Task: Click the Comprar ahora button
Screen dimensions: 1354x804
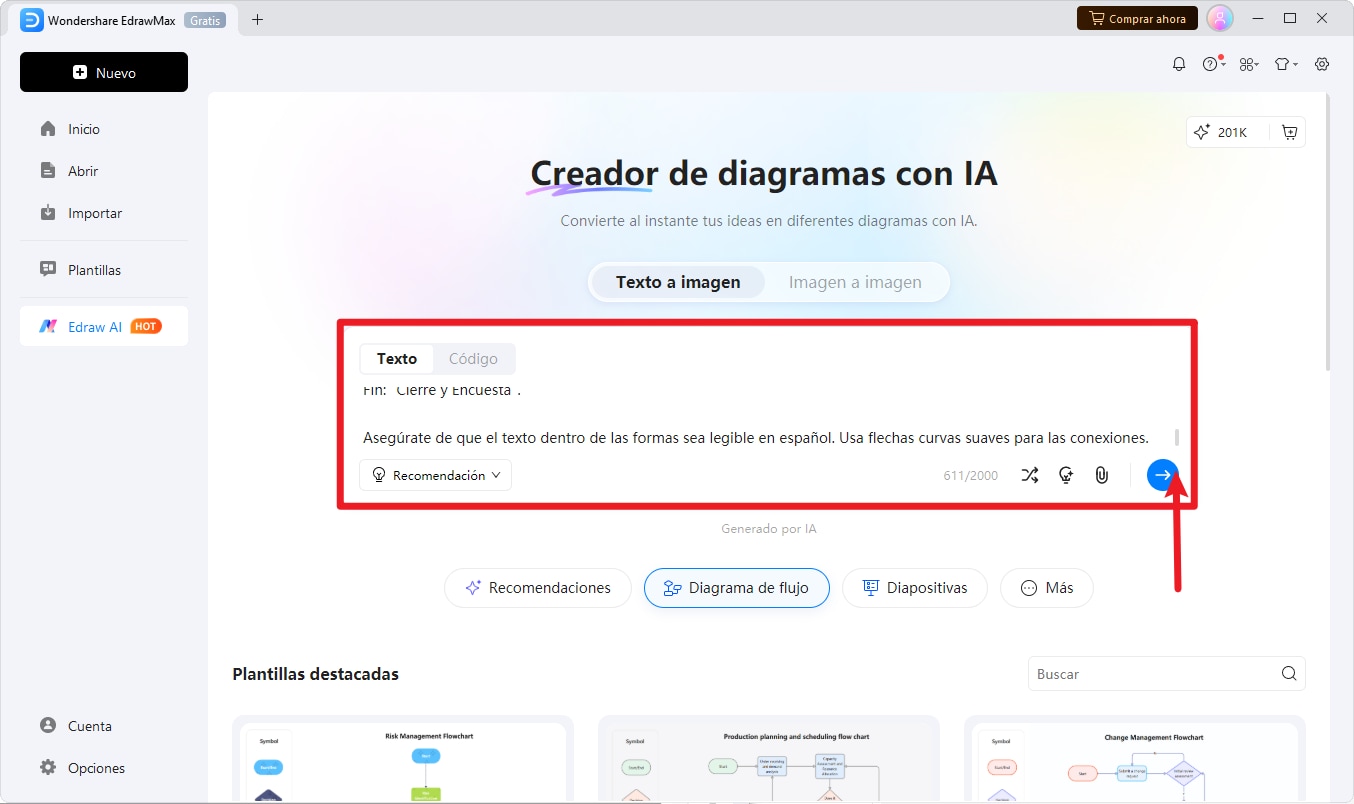Action: click(x=1137, y=17)
